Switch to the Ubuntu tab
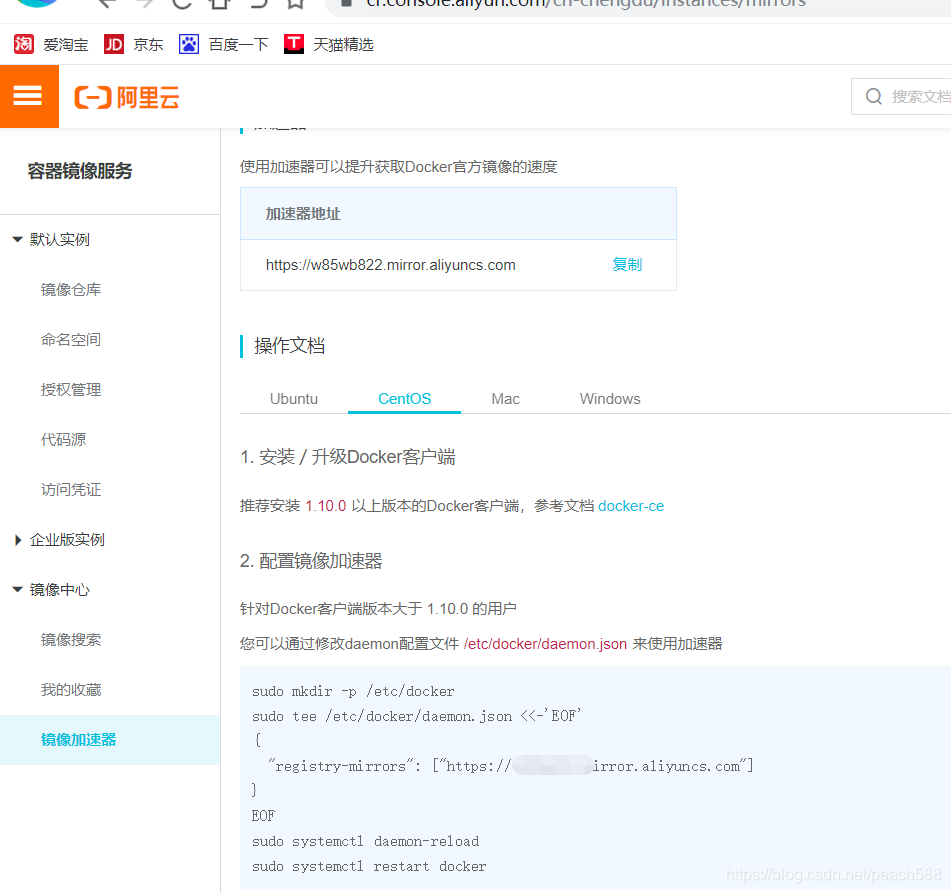This screenshot has height=893, width=951. tap(294, 399)
